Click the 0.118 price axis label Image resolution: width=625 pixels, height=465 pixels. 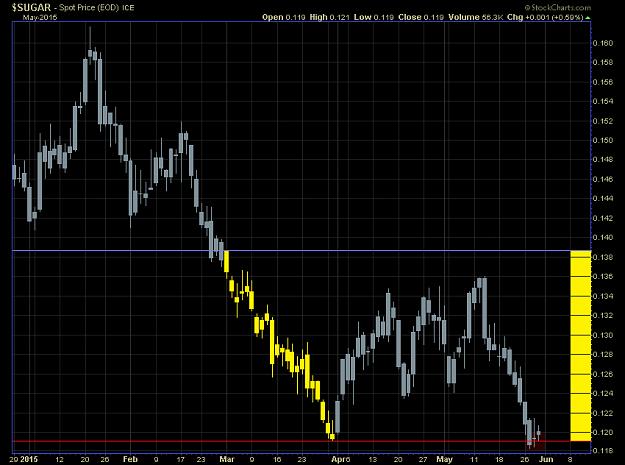coord(602,451)
